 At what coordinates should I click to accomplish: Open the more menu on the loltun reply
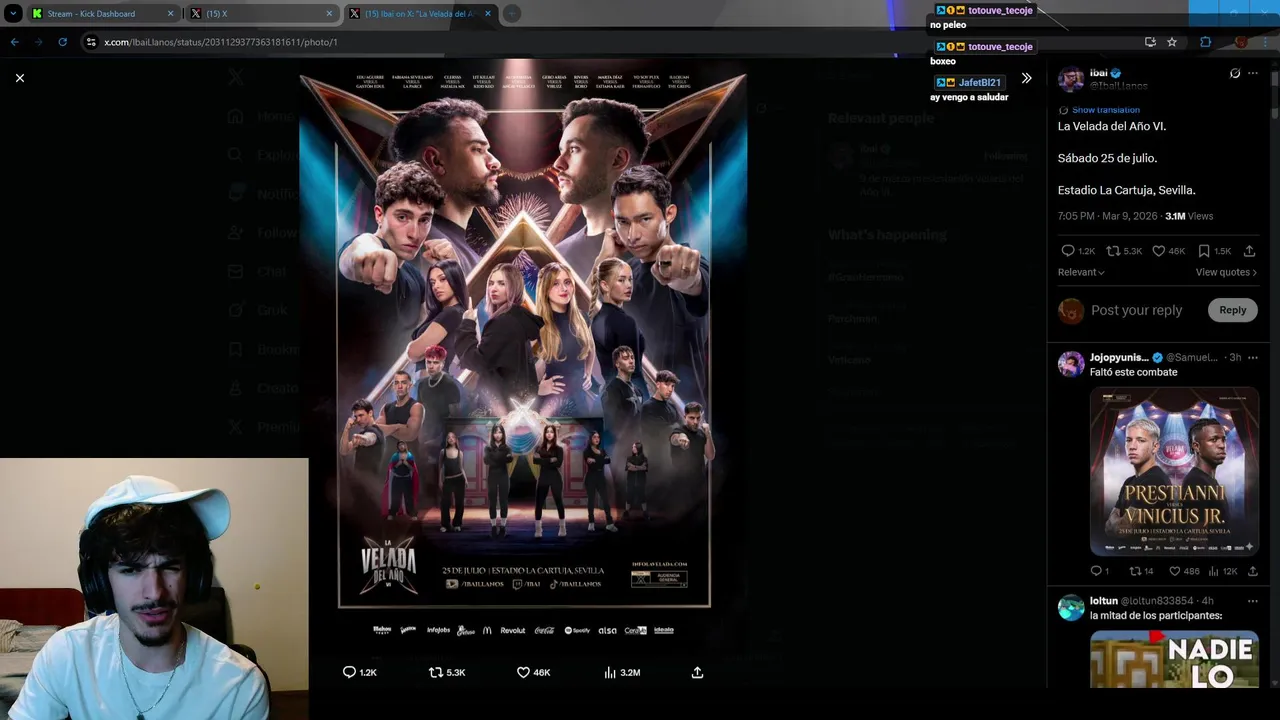[1252, 601]
